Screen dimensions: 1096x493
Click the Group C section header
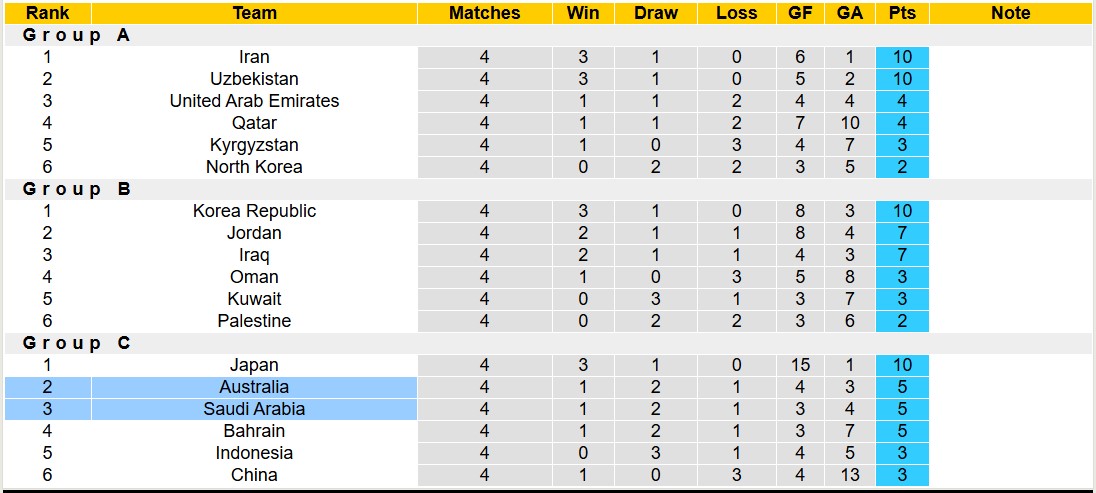point(77,343)
